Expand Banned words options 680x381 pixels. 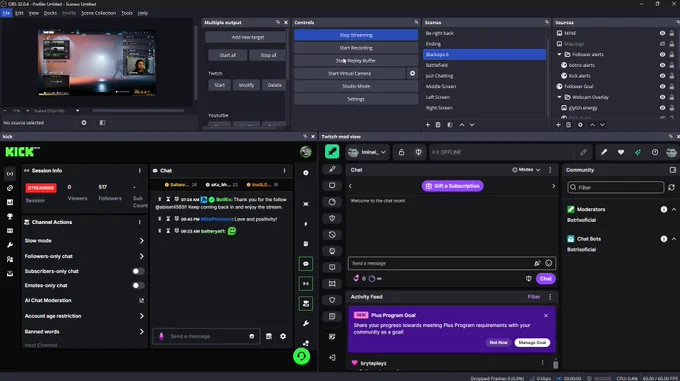click(x=141, y=332)
